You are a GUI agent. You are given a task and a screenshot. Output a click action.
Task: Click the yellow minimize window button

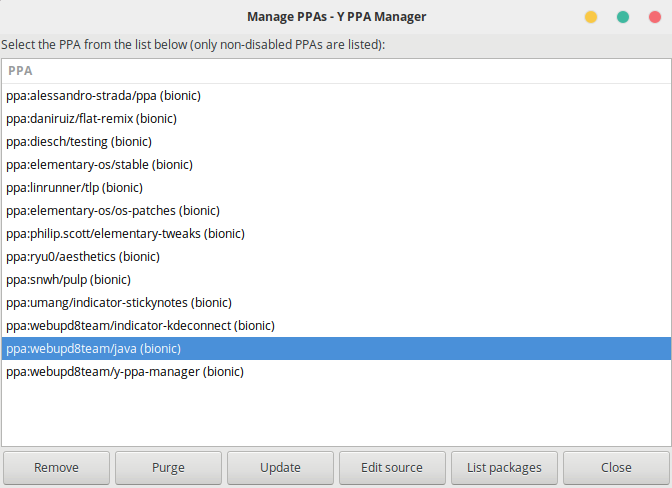point(591,17)
